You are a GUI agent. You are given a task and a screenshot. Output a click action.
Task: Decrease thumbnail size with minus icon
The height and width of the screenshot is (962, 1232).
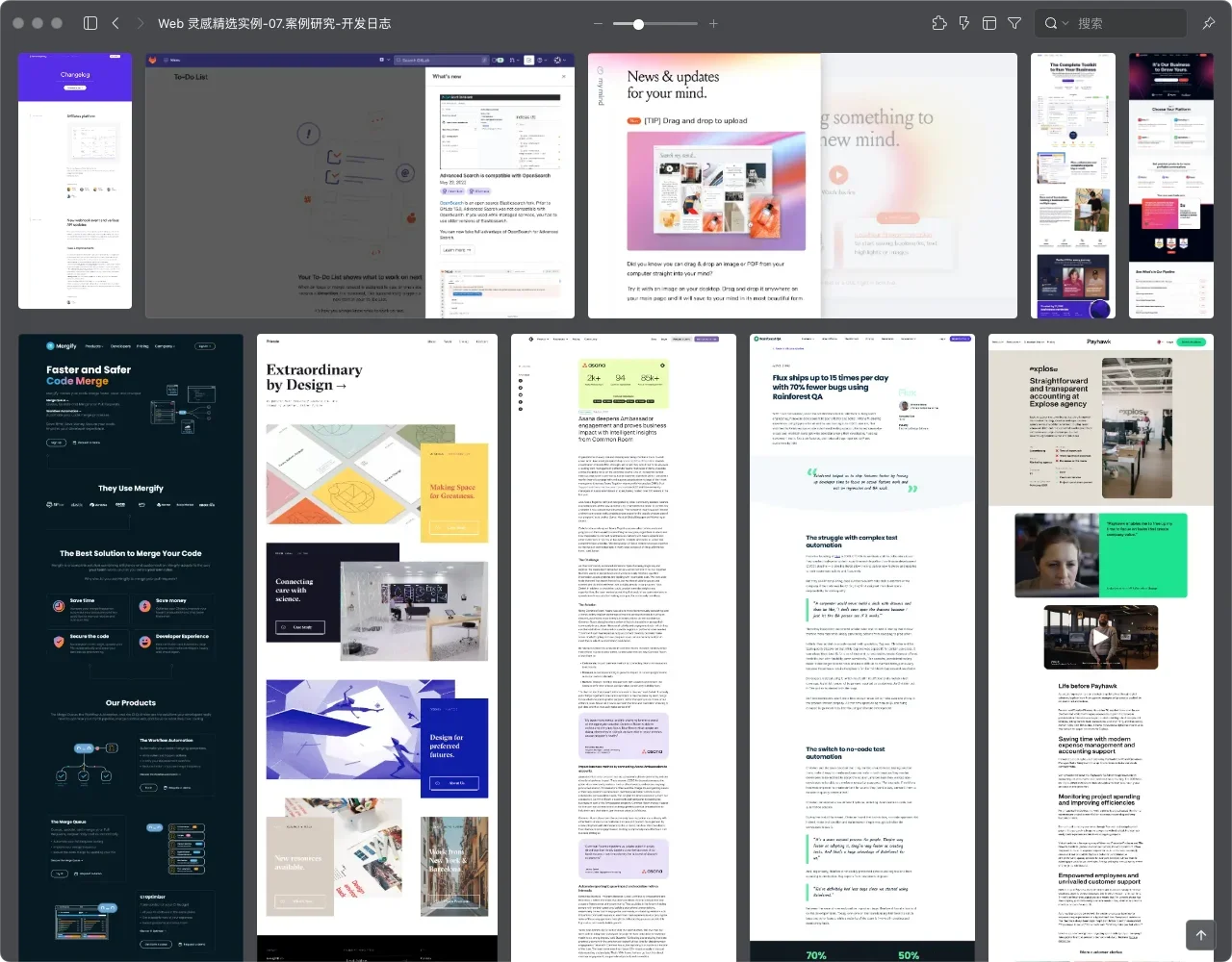point(599,24)
